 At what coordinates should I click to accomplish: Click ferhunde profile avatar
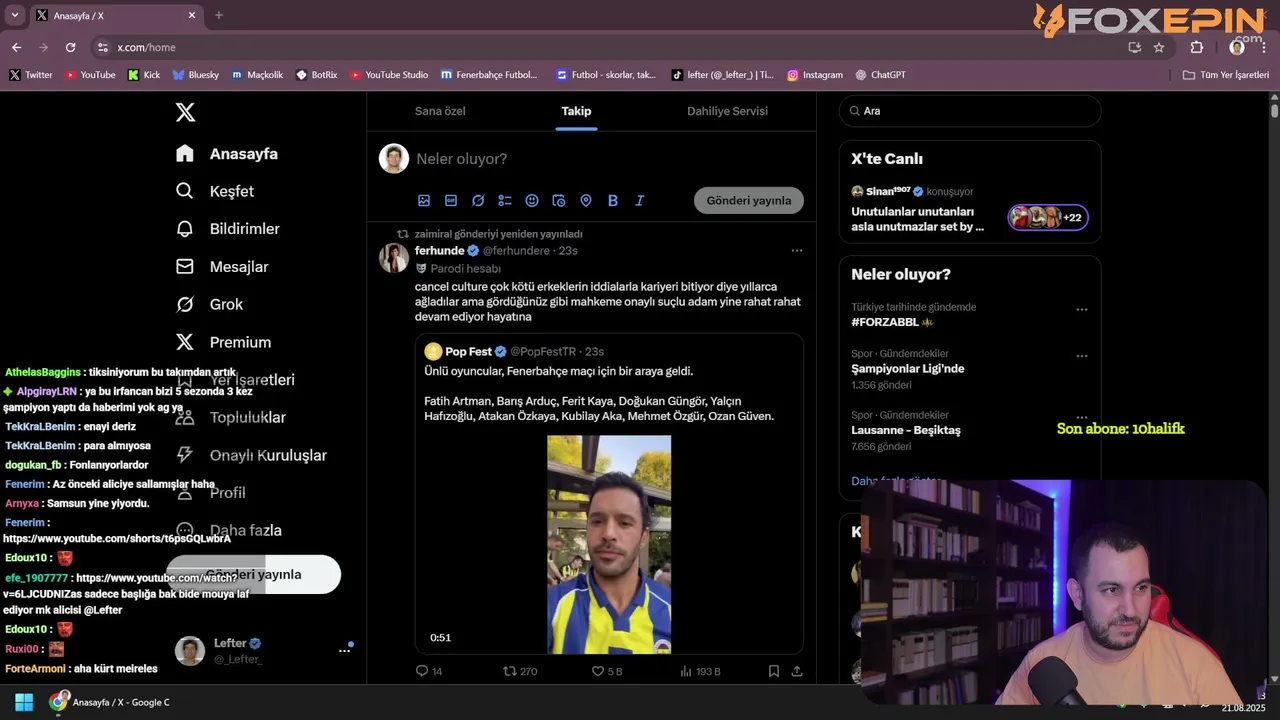click(x=394, y=258)
